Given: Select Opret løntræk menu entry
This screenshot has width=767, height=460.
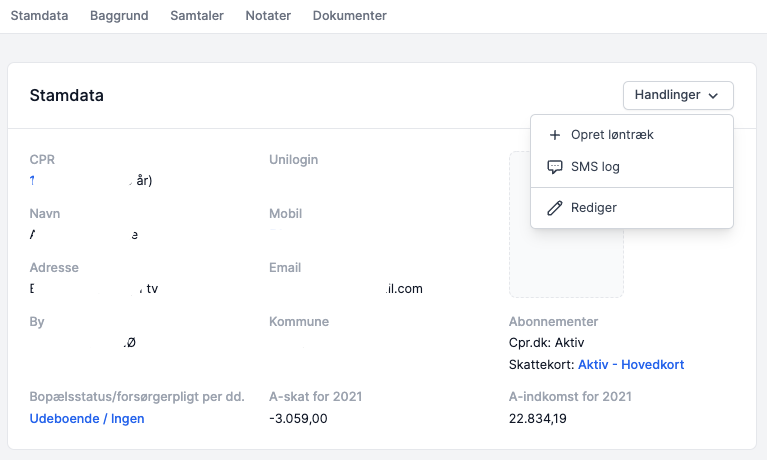Looking at the screenshot, I should point(632,135).
